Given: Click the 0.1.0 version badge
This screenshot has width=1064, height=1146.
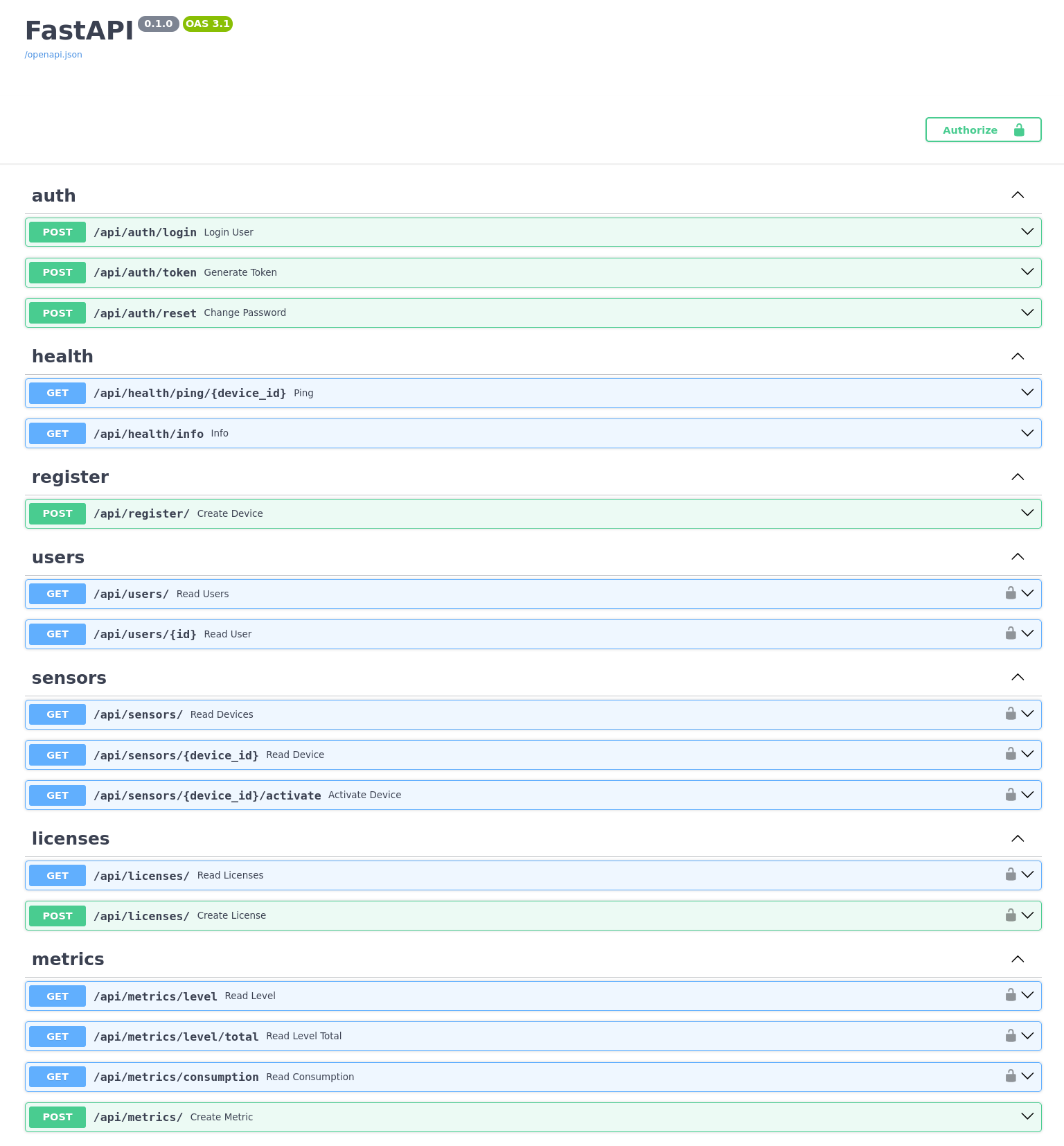Looking at the screenshot, I should (x=159, y=24).
